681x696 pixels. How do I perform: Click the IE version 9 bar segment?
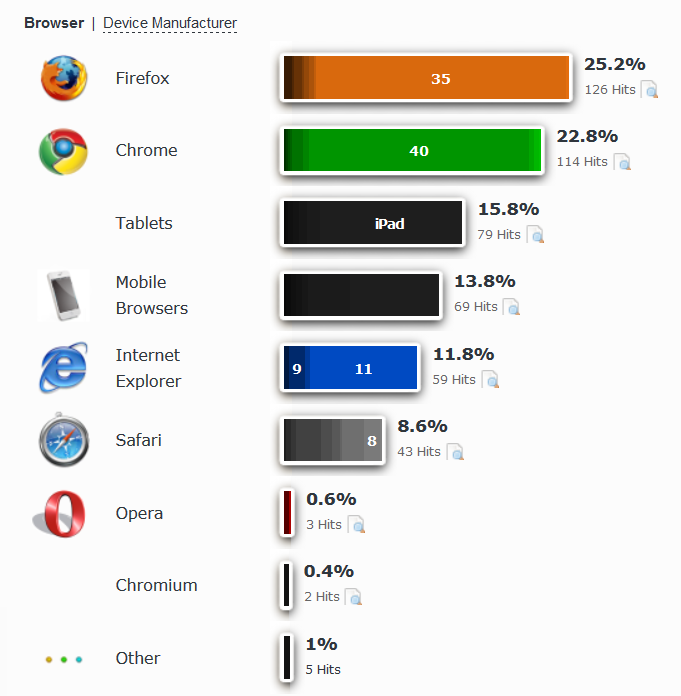pyautogui.click(x=297, y=368)
